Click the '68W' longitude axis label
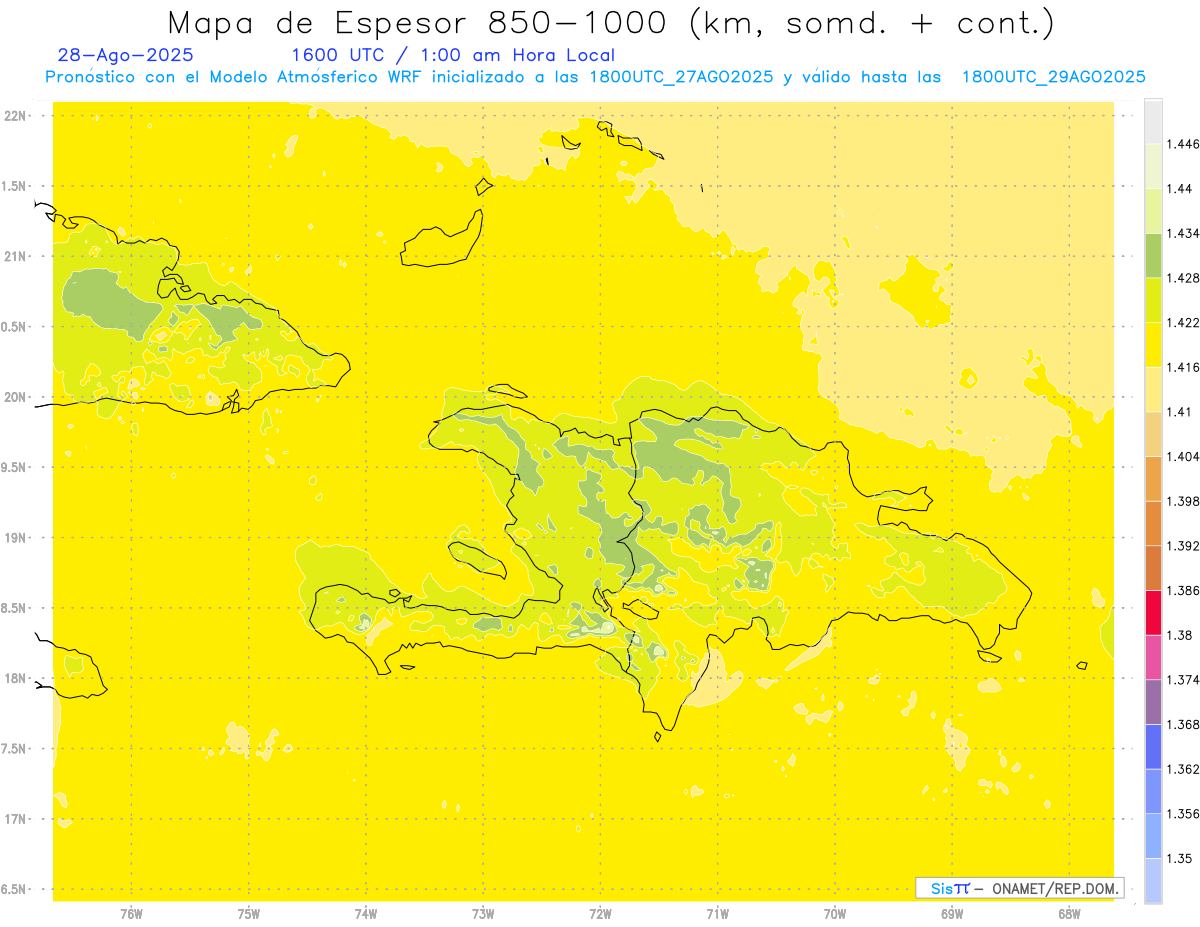This screenshot has width=1200, height=927. pyautogui.click(x=1068, y=914)
